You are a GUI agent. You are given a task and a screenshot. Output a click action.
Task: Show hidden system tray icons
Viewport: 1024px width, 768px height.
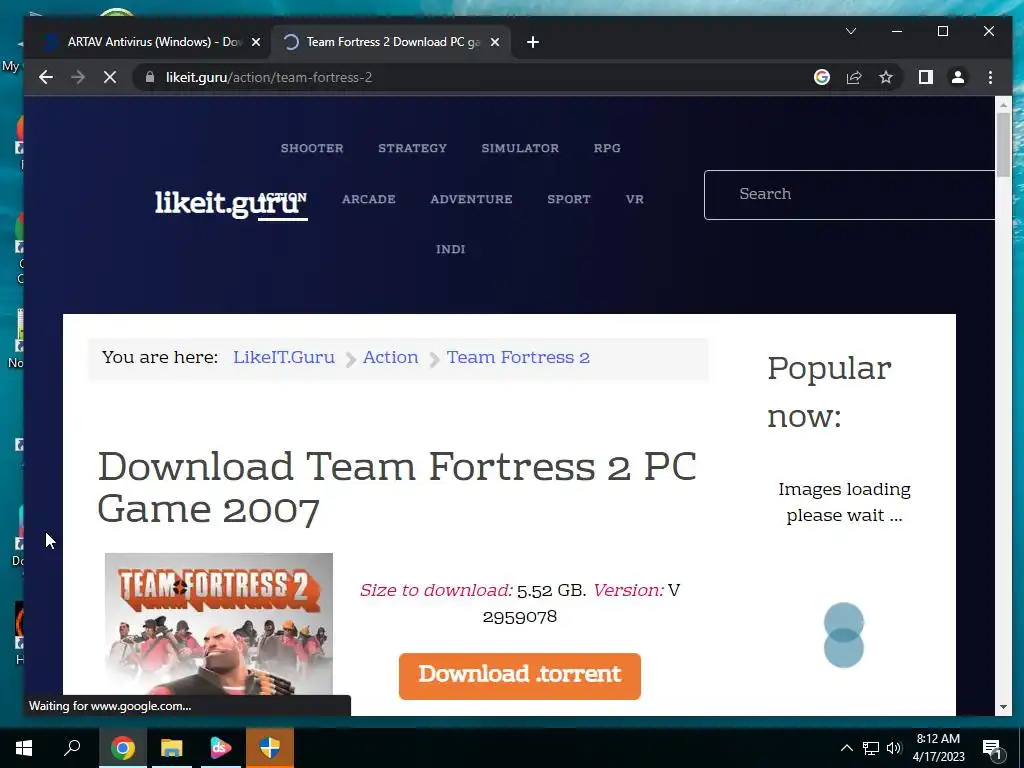[x=846, y=748]
